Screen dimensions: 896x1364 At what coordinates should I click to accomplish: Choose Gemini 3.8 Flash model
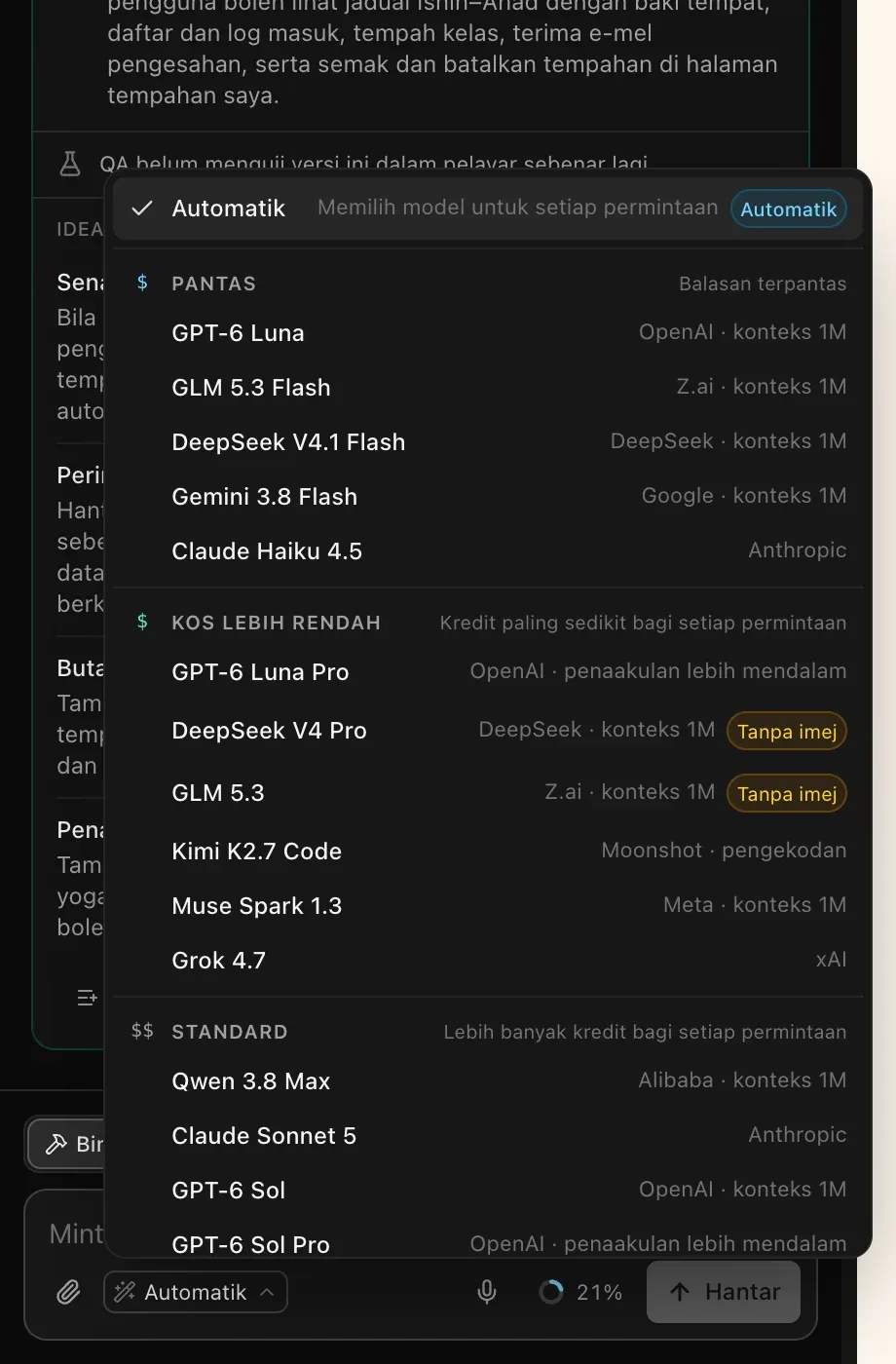(488, 497)
